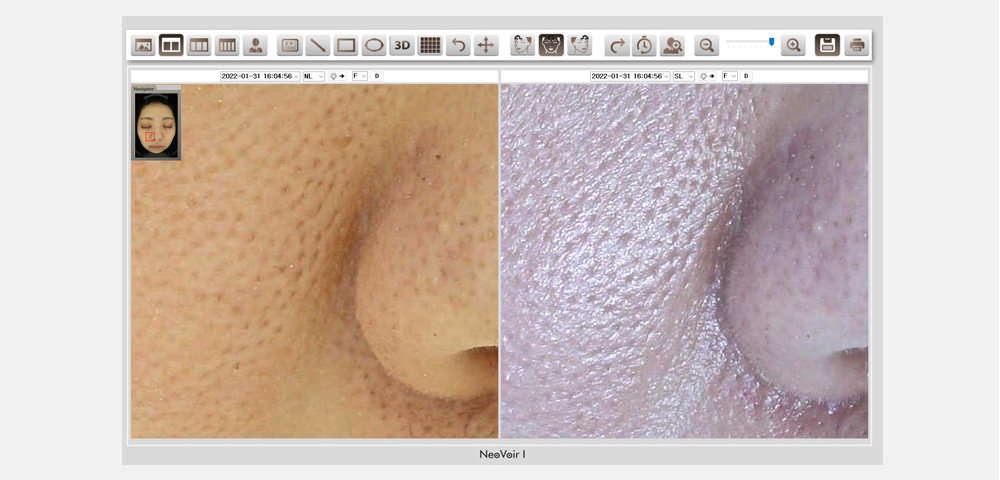Save using the floppy disk icon
The width and height of the screenshot is (1000, 480).
point(827,45)
